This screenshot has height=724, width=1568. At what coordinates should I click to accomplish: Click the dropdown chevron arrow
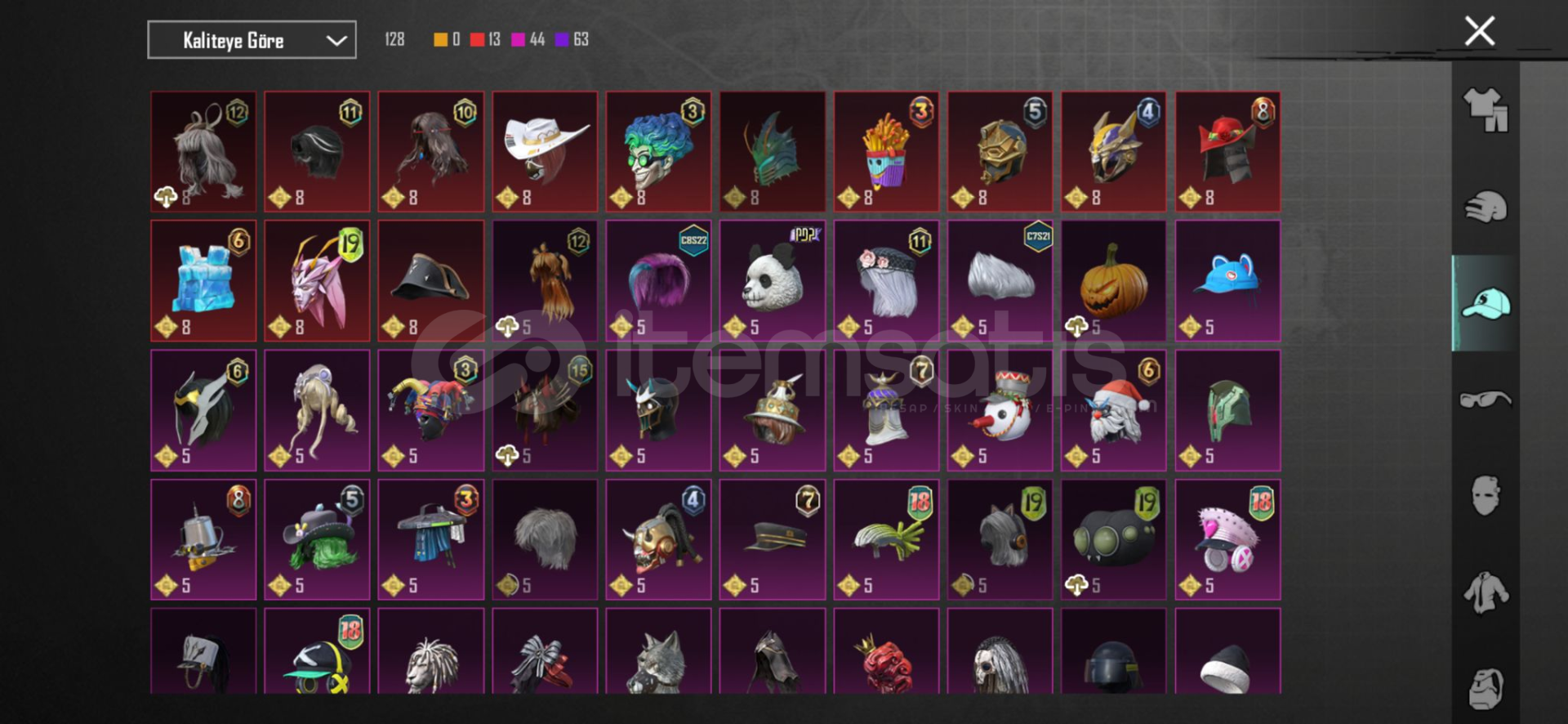[336, 40]
